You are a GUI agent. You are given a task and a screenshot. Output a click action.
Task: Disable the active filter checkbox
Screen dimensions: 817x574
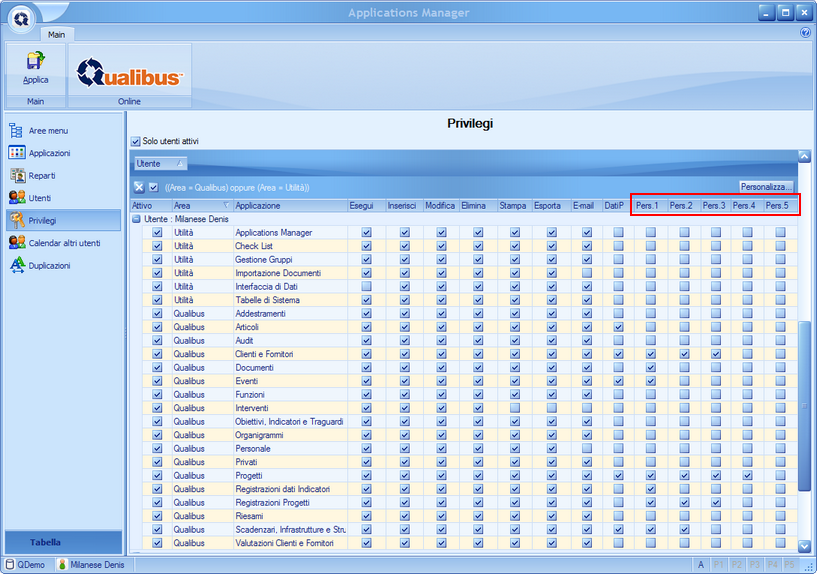pos(153,187)
